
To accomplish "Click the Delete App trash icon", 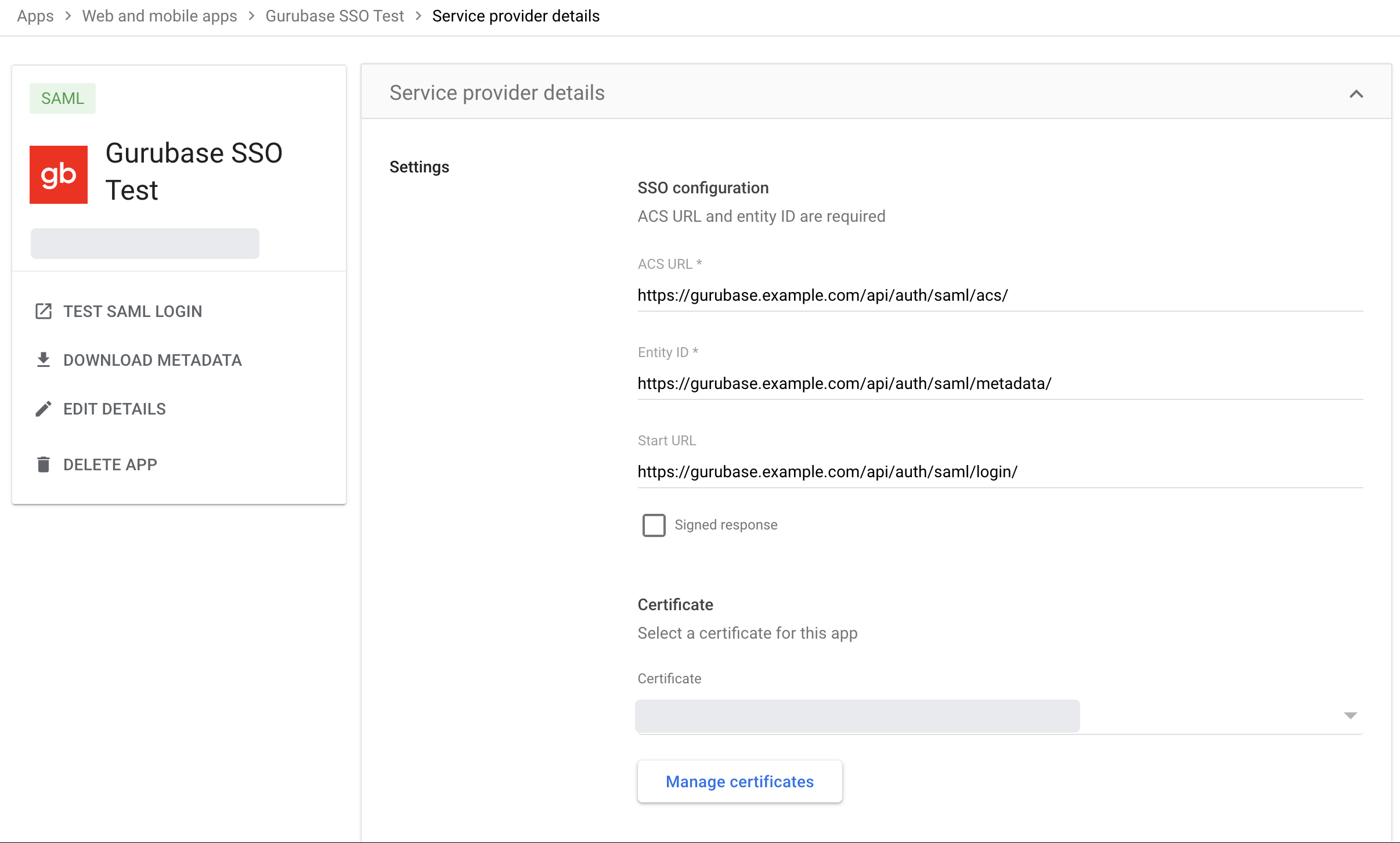I will tap(44, 464).
